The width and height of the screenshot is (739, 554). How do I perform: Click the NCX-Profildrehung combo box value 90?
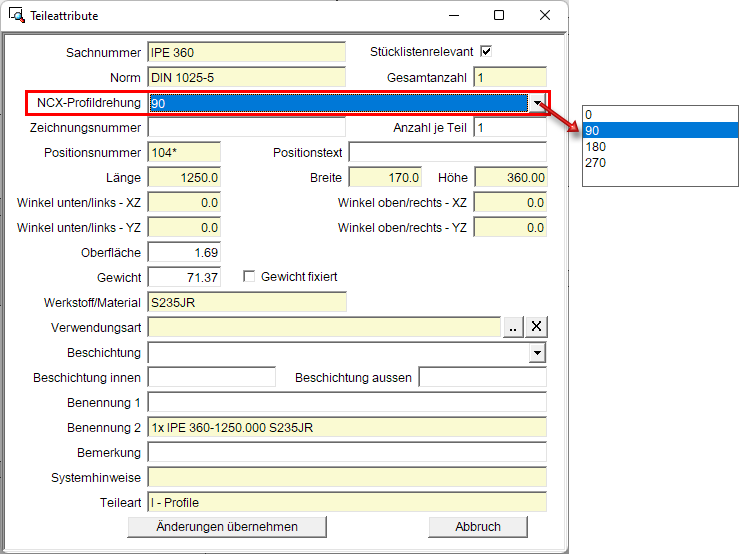[338, 103]
